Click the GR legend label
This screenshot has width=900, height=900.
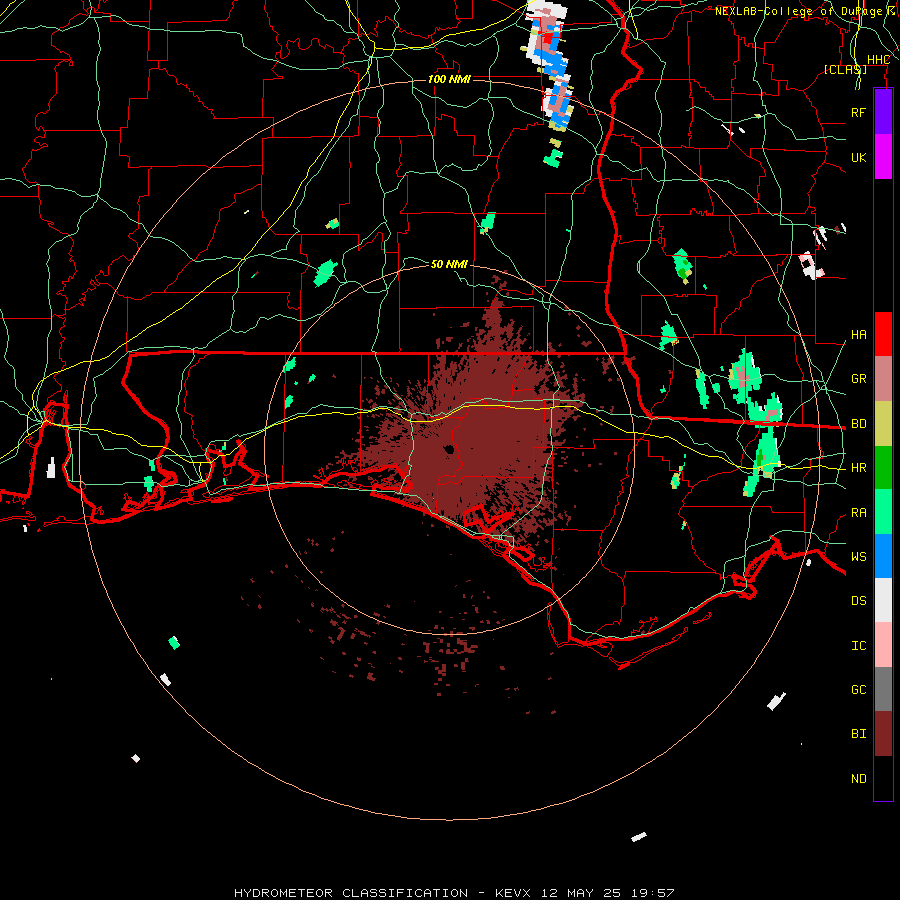click(x=858, y=379)
